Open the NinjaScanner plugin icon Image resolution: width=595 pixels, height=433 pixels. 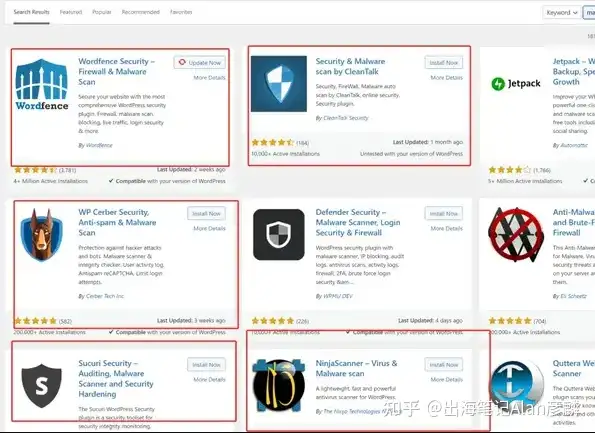[x=279, y=386]
